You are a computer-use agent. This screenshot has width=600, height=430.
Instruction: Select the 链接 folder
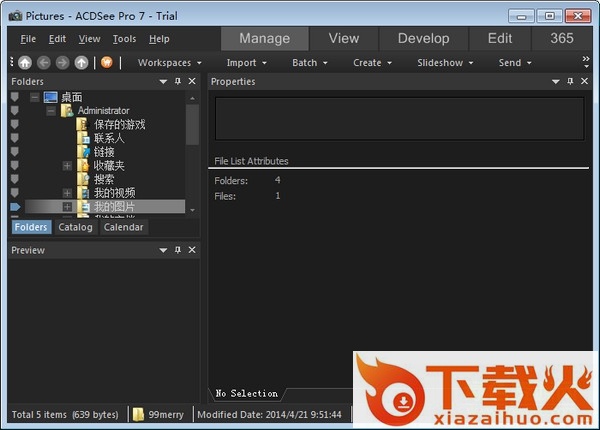[104, 152]
